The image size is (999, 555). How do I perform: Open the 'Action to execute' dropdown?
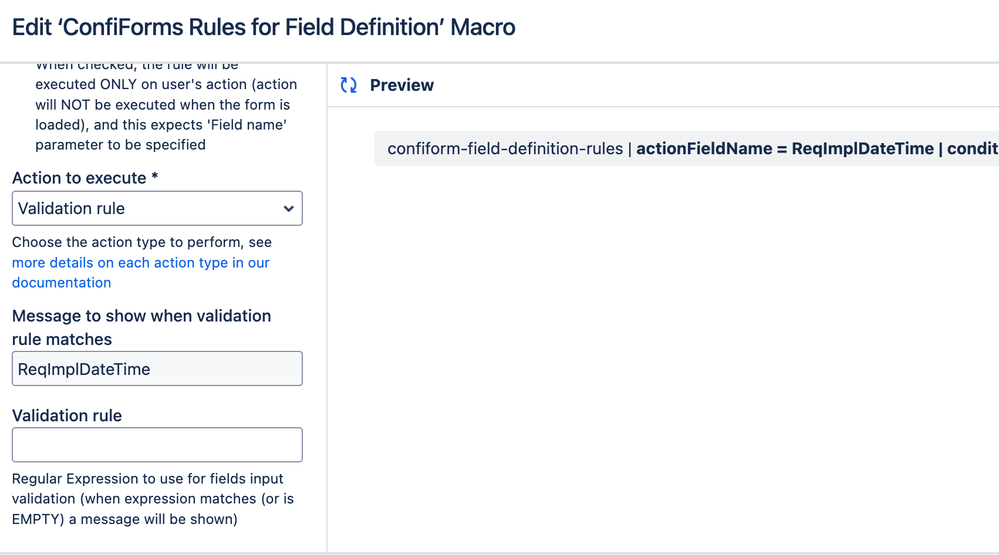157,209
